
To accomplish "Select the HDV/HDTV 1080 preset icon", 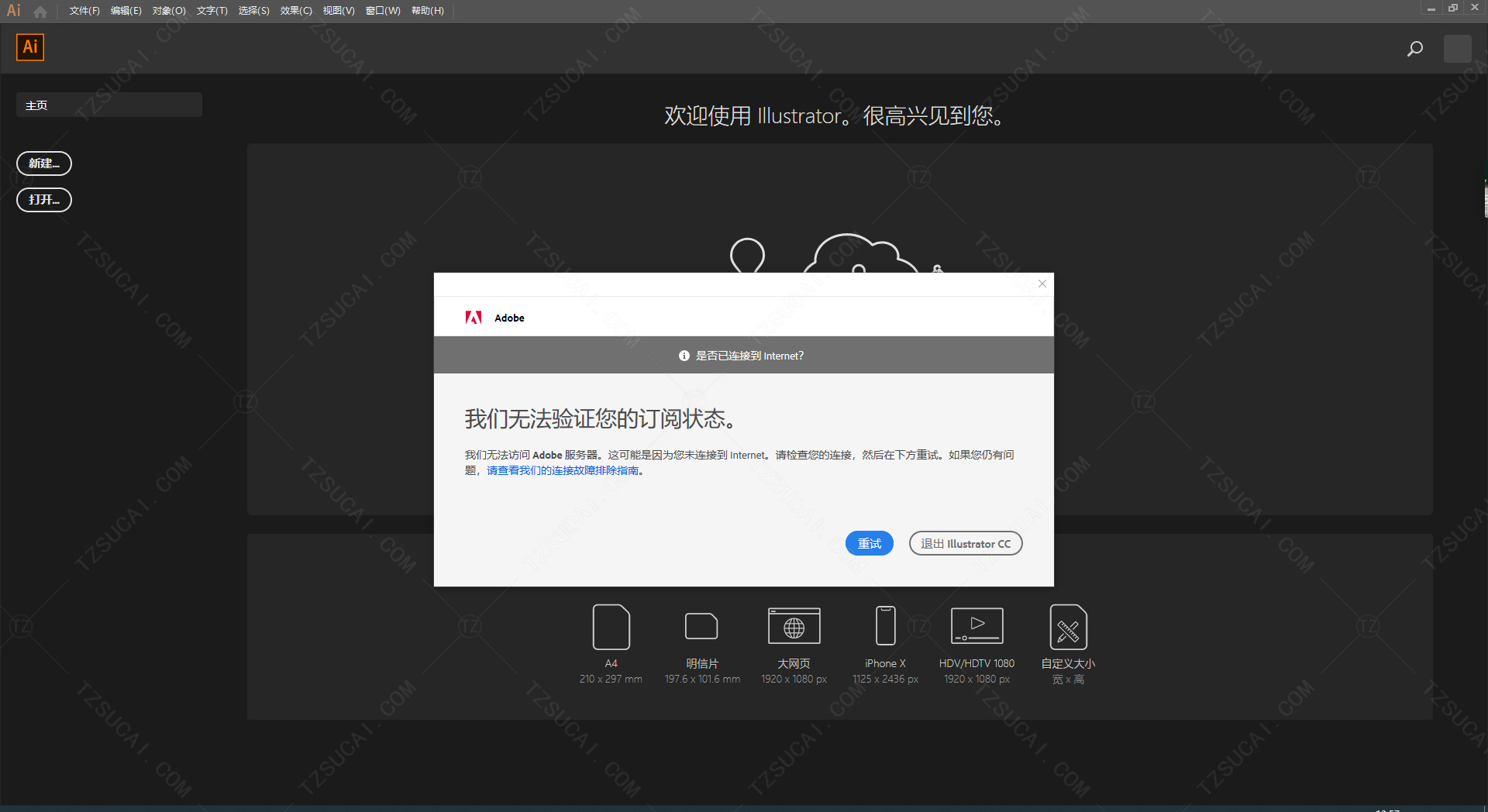I will [976, 626].
